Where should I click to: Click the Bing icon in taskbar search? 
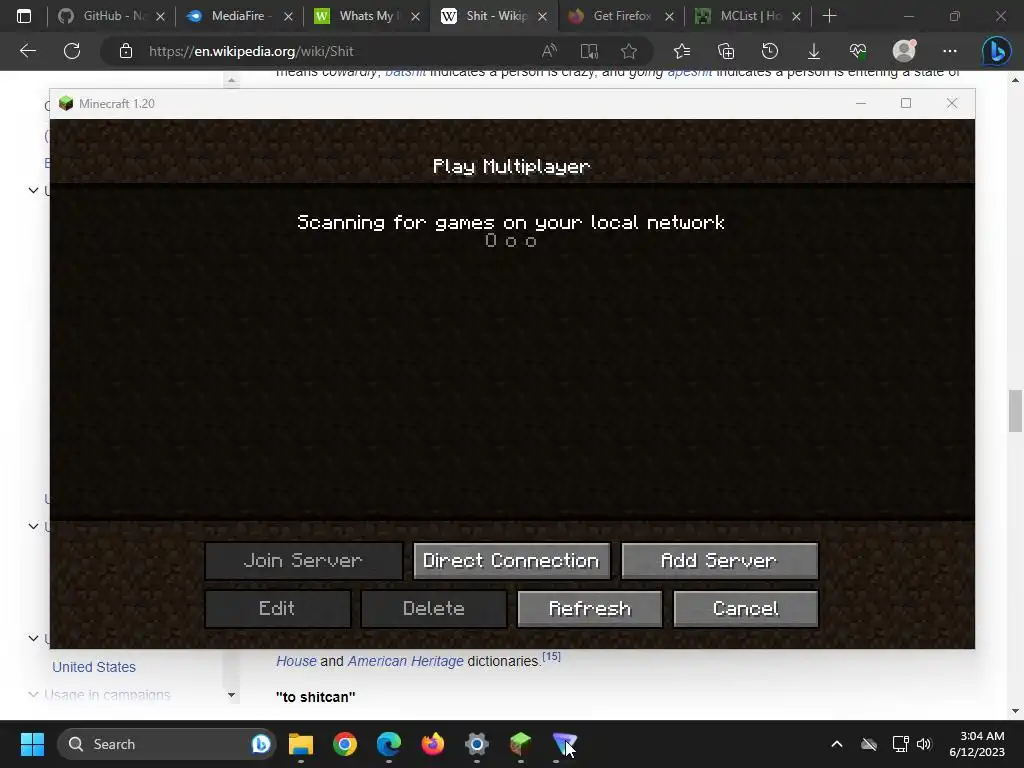tap(261, 744)
